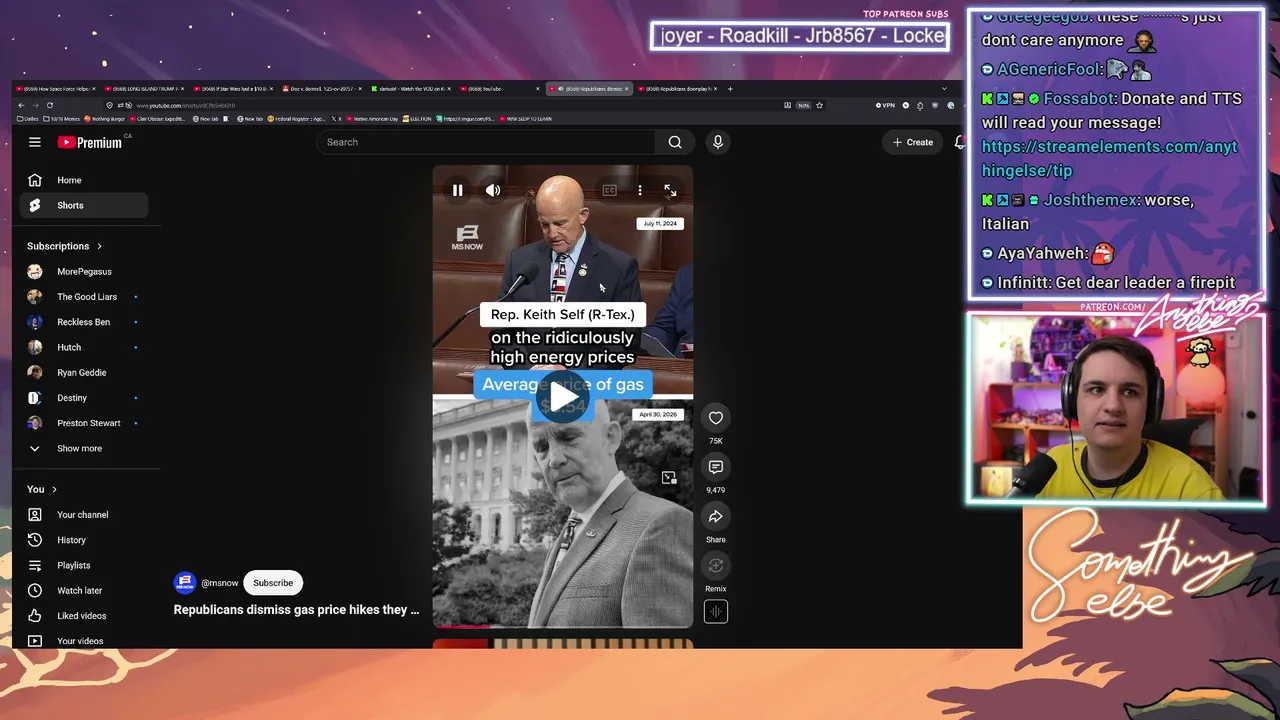This screenshot has height=720, width=1280.
Task: Reload the page in the browser toolbar
Action: tap(50, 105)
